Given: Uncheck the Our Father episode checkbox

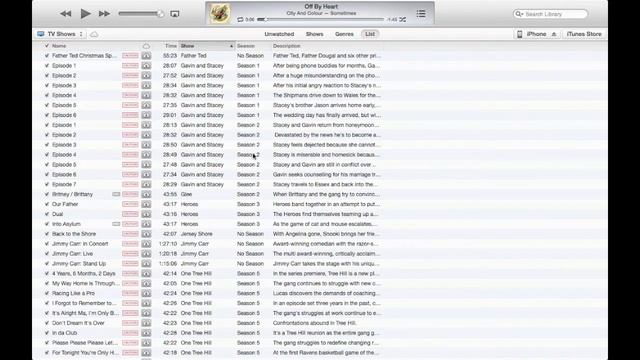Looking at the screenshot, I should 47,204.
